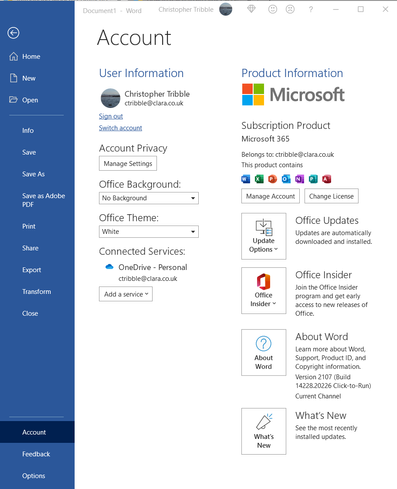397x489 pixels.
Task: Click the Microsoft 365 product name
Action: pyautogui.click(x=265, y=139)
